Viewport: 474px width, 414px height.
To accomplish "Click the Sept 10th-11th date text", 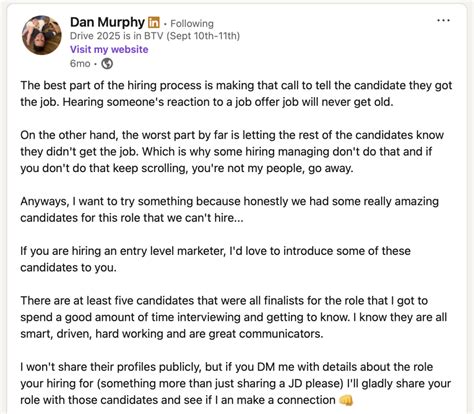I will pyautogui.click(x=203, y=36).
